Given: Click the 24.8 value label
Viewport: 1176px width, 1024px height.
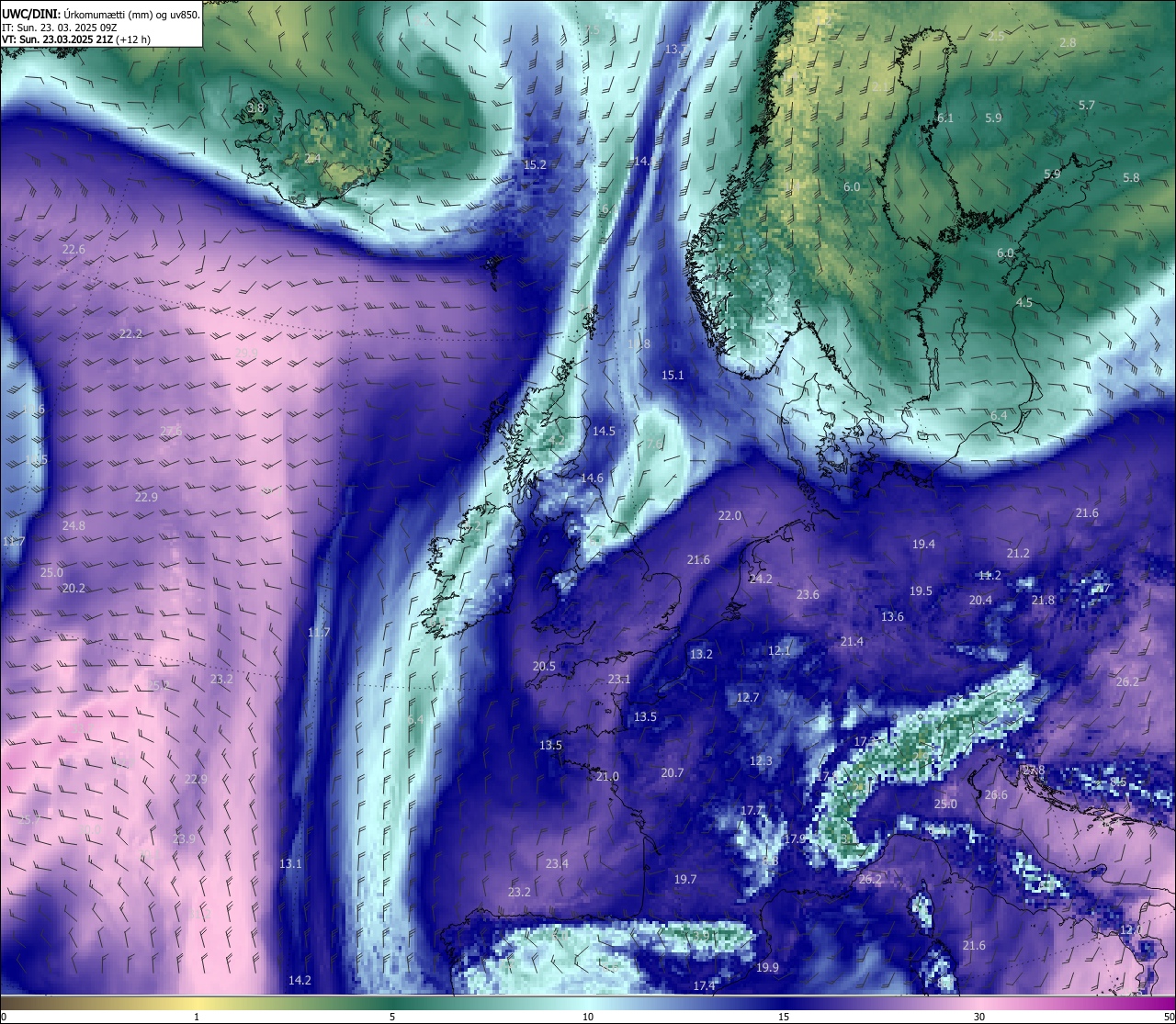Looking at the screenshot, I should (73, 525).
